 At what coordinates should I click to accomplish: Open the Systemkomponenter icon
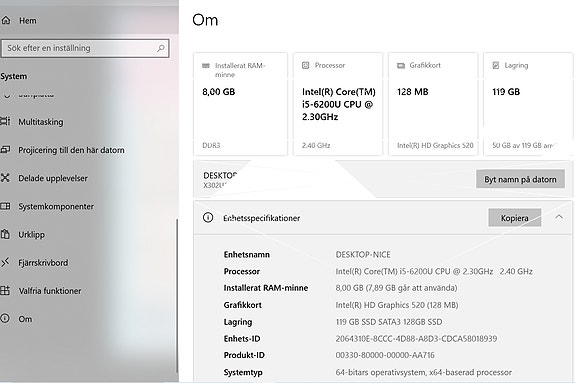pos(5,206)
